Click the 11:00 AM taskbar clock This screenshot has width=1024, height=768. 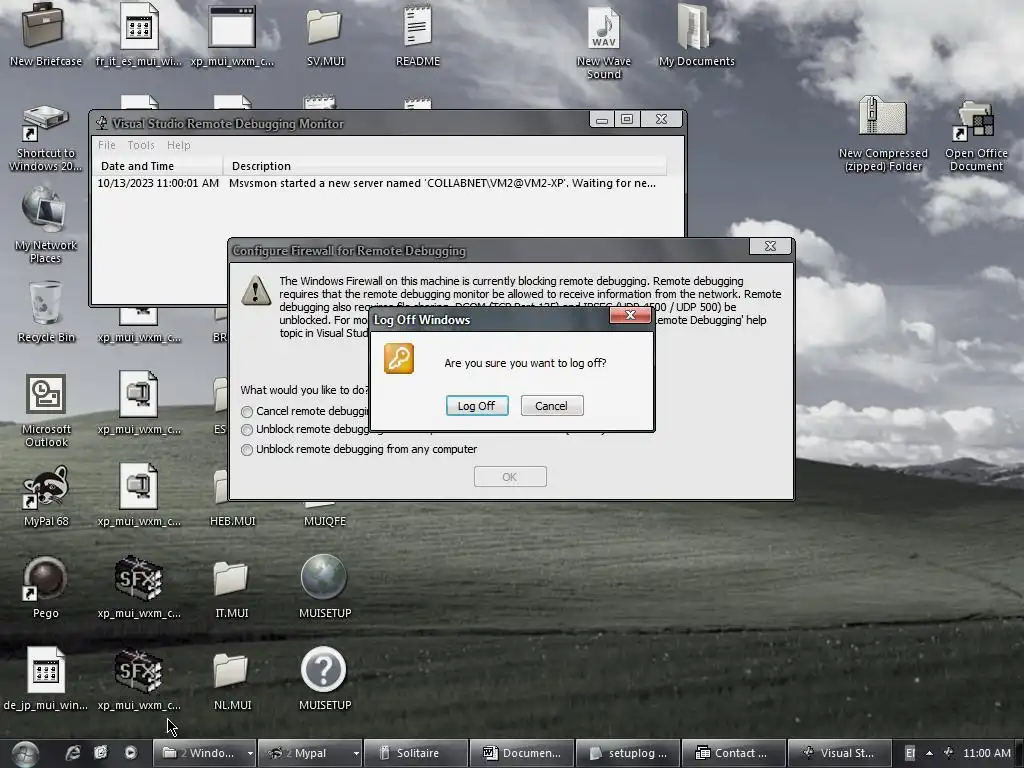pyautogui.click(x=987, y=753)
